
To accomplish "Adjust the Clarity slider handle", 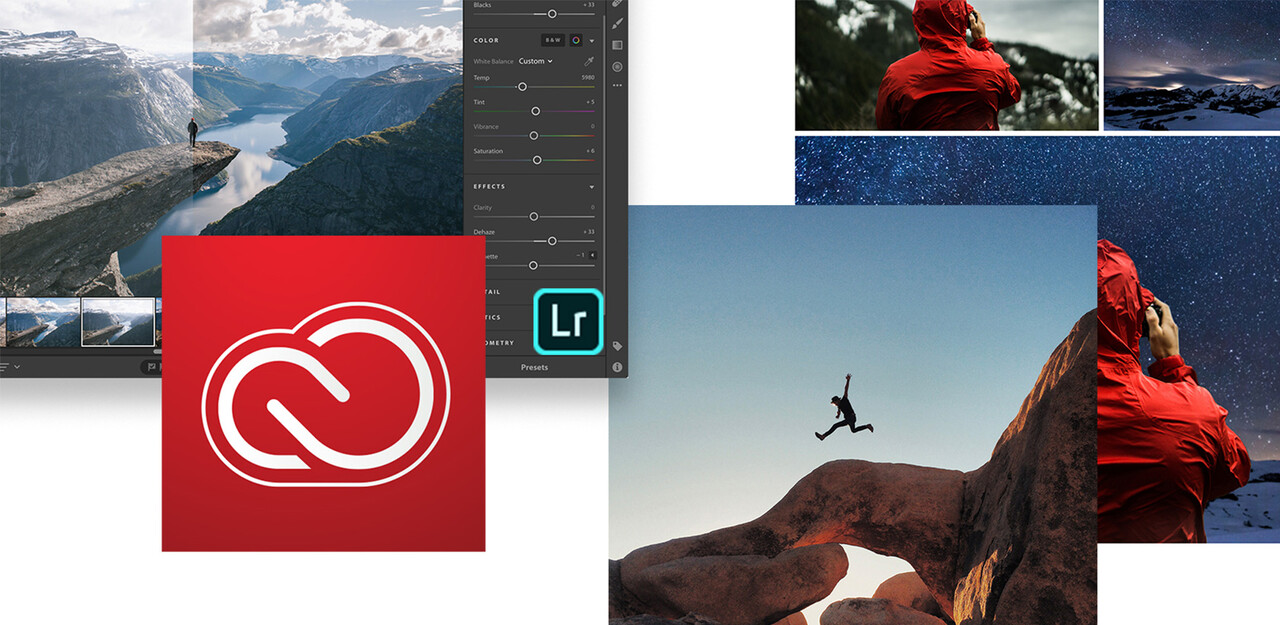I will 534,216.
